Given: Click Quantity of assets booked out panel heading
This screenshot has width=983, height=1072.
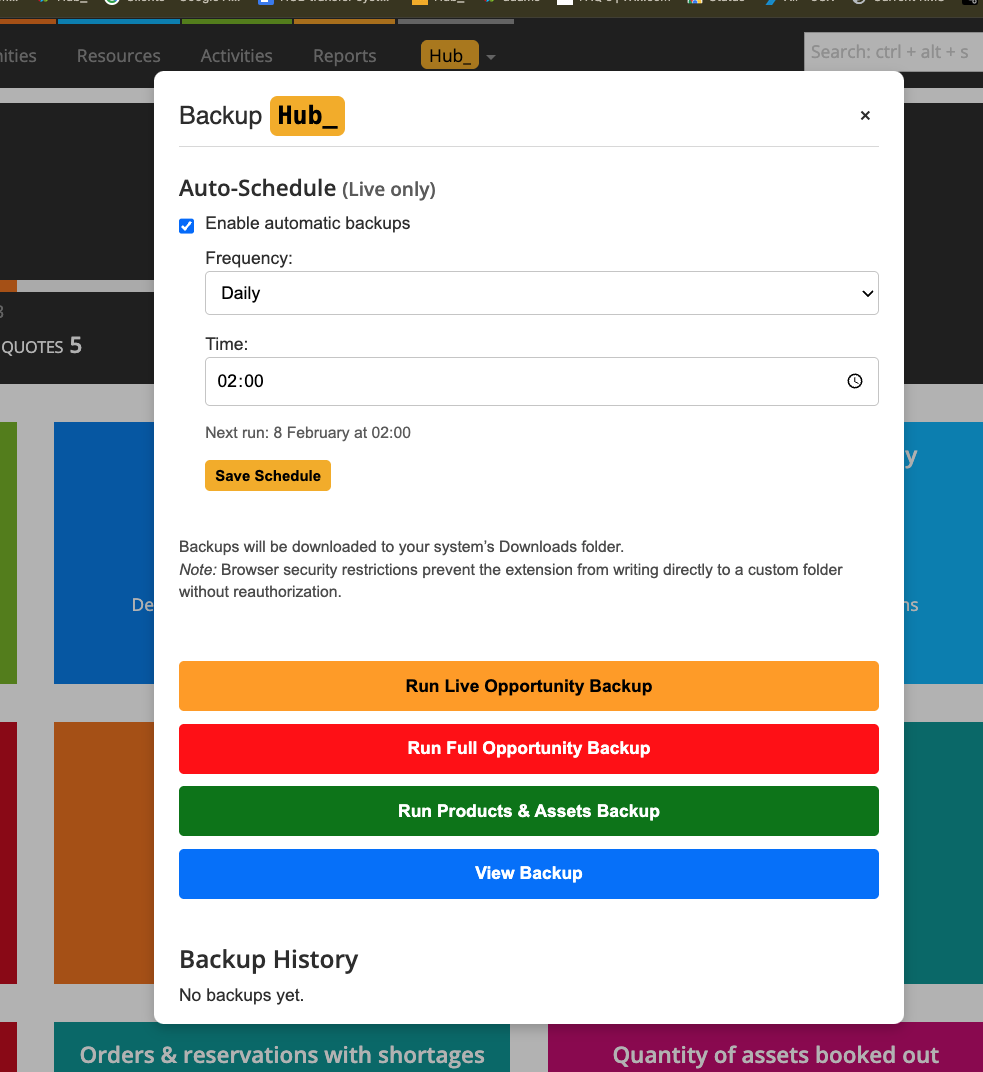Looking at the screenshot, I should 775,1055.
